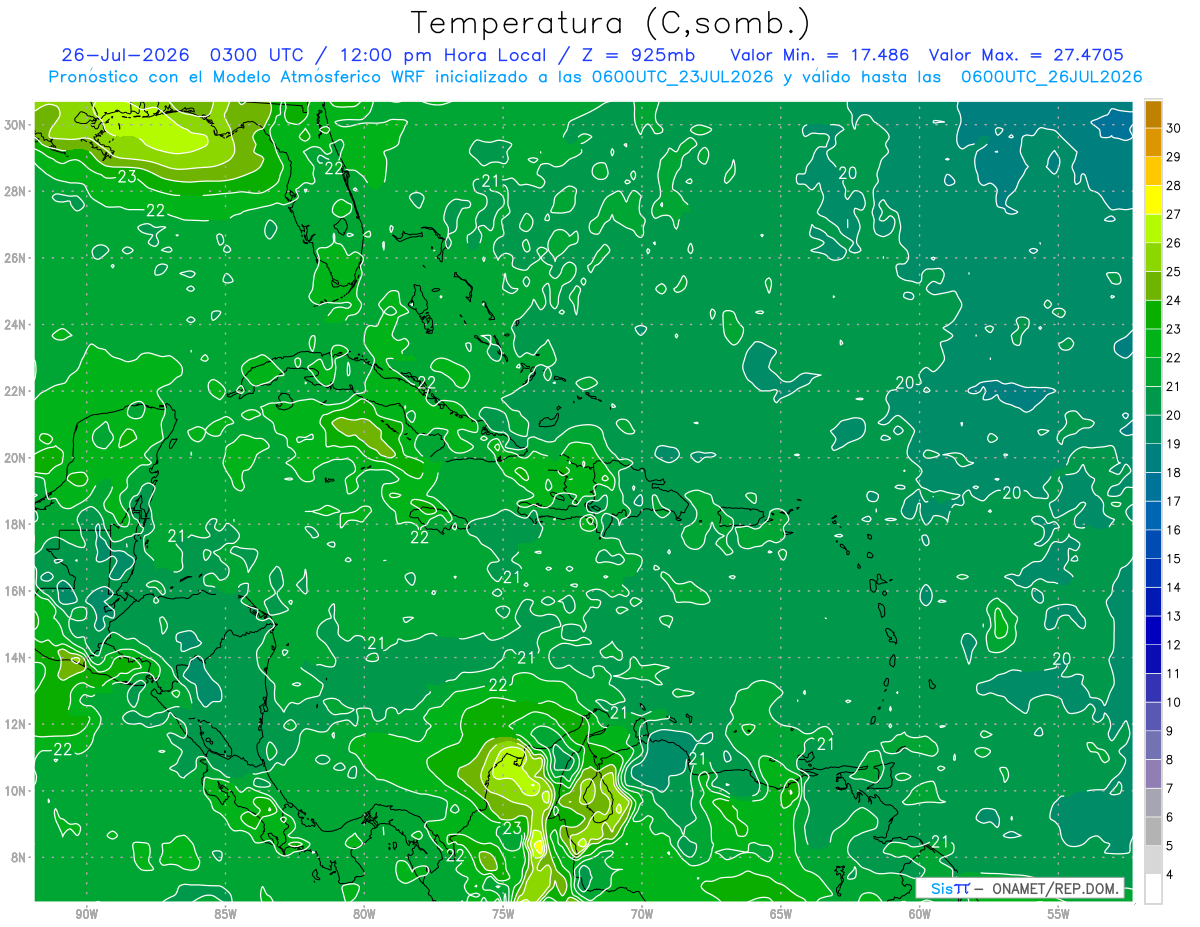This screenshot has height=927, width=1200.
Task: Click the "0600UTC_26JUL2026" valid-until time
Action: tap(1051, 76)
